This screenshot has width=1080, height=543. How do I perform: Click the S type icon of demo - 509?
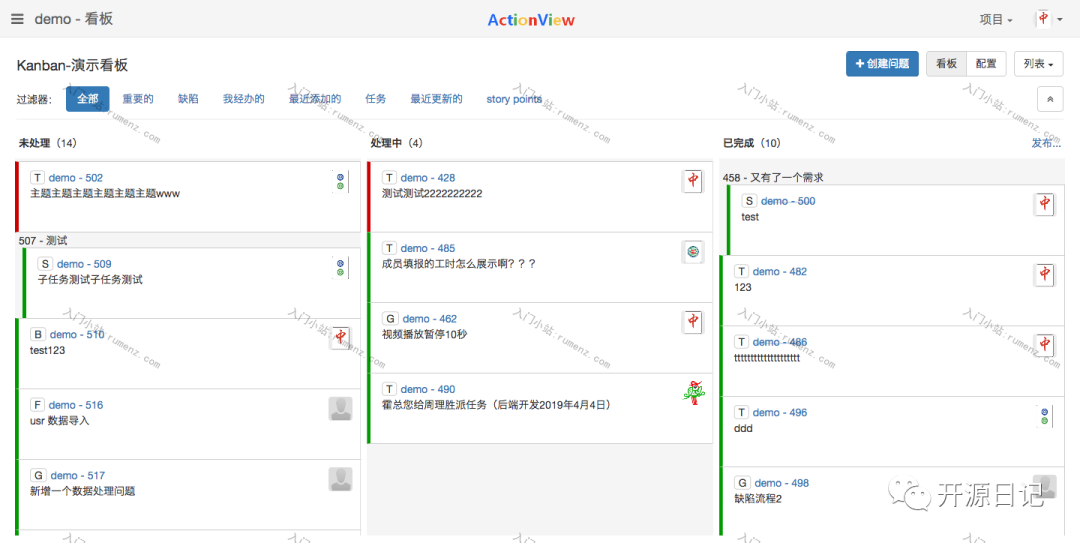click(x=45, y=264)
